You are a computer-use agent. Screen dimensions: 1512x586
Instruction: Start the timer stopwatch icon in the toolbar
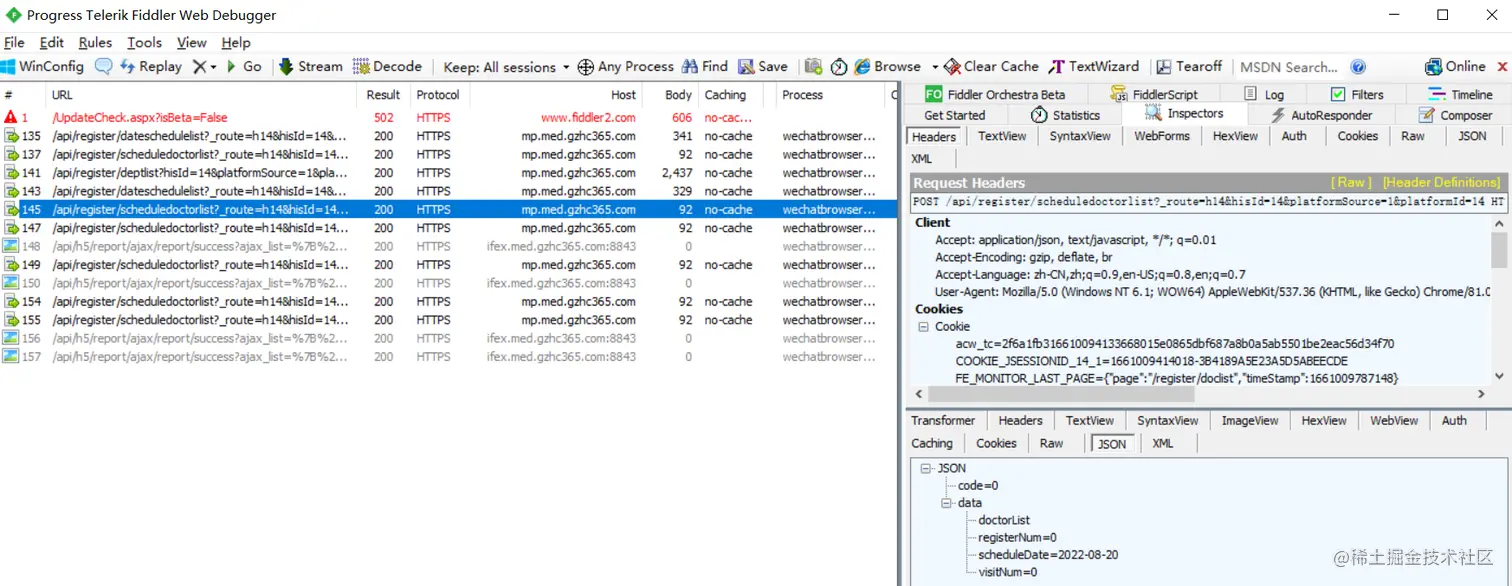pyautogui.click(x=839, y=66)
